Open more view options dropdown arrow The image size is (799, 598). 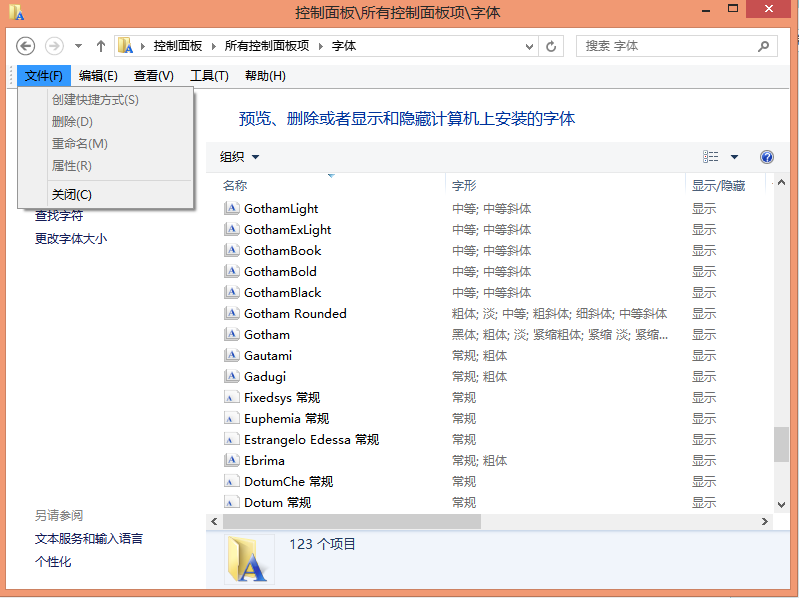(734, 157)
